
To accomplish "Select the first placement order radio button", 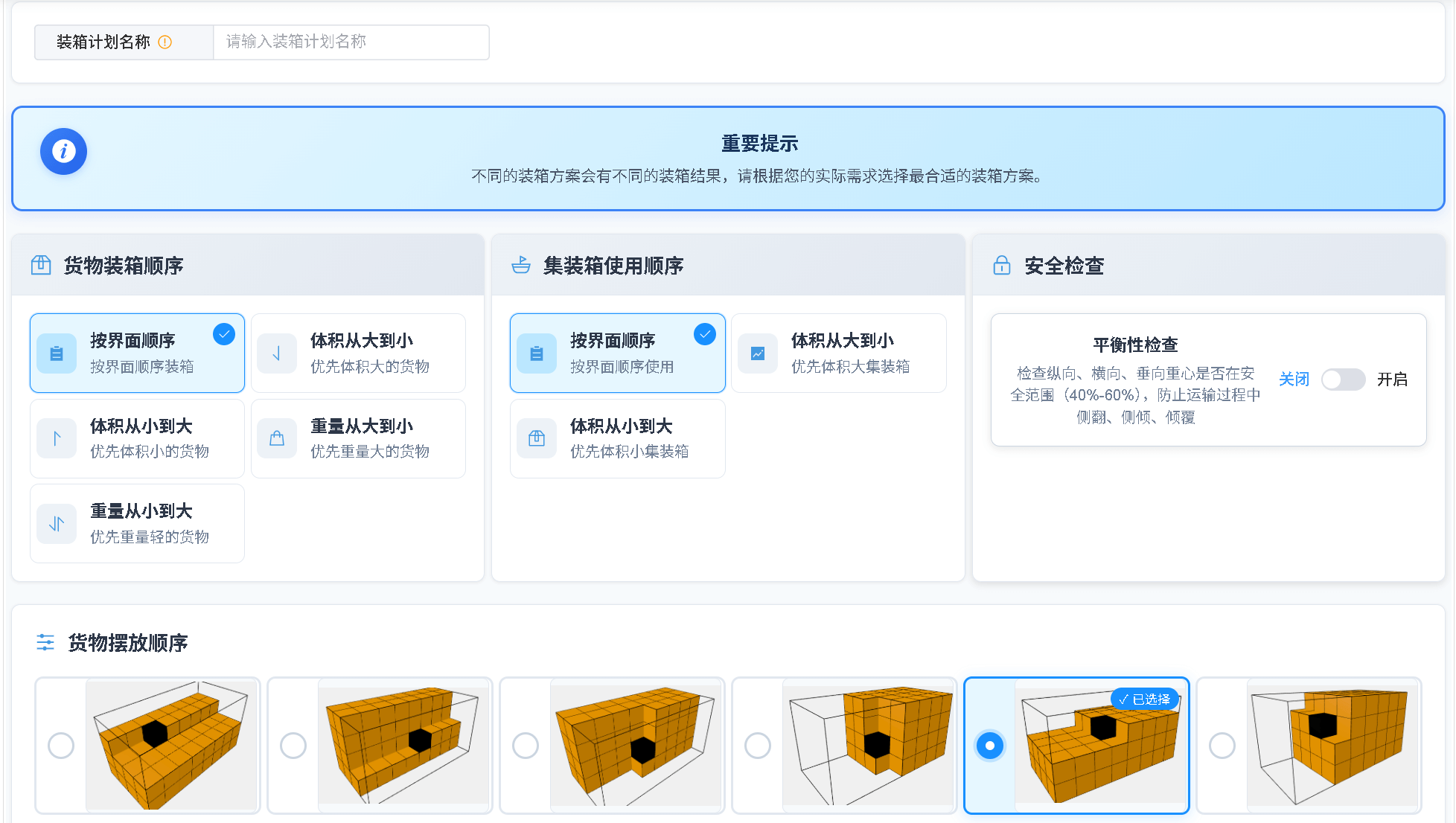I will click(61, 745).
